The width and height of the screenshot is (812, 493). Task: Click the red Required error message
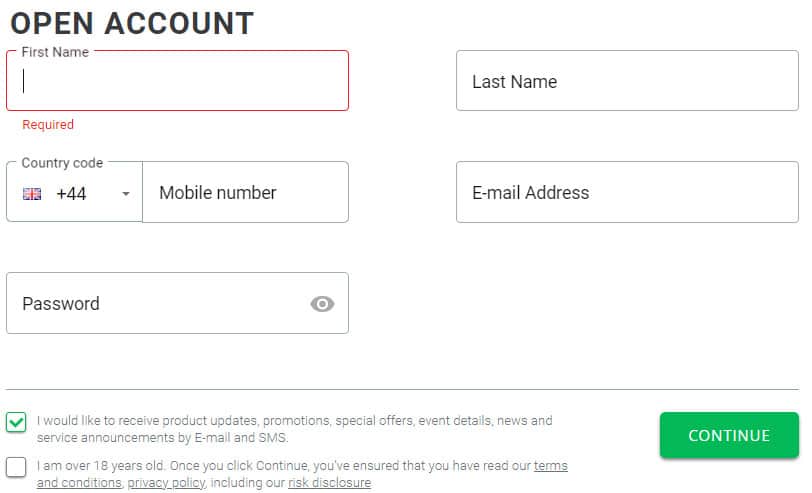(48, 125)
